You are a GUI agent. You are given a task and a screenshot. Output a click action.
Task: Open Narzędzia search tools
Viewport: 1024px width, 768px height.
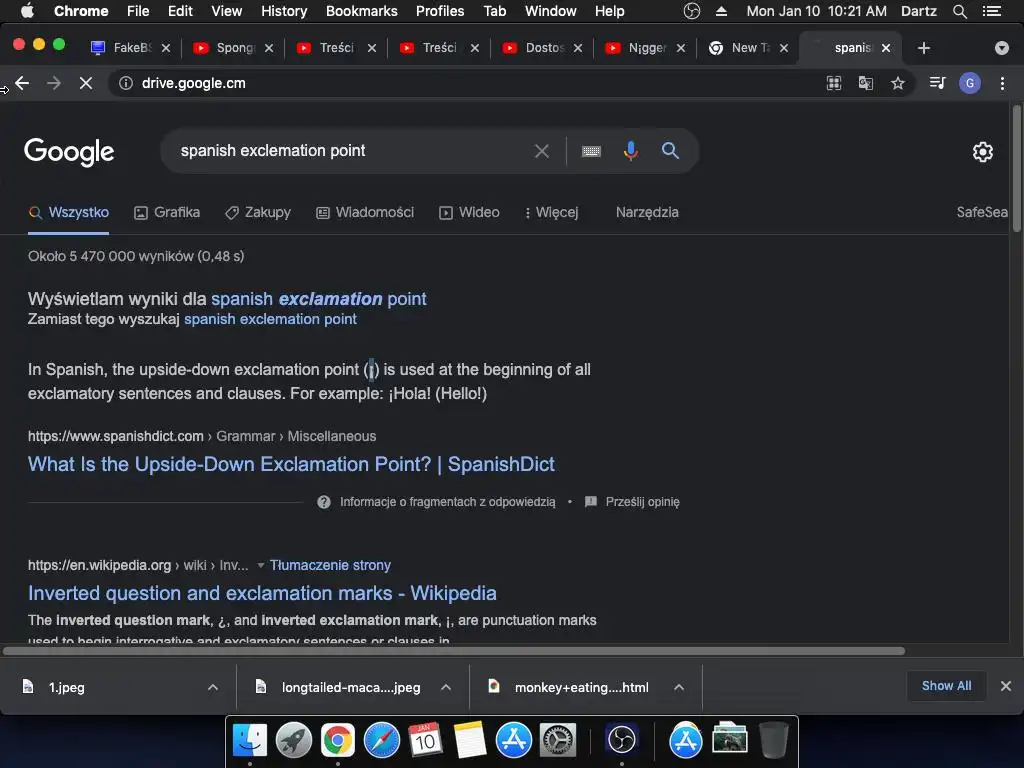tap(647, 212)
